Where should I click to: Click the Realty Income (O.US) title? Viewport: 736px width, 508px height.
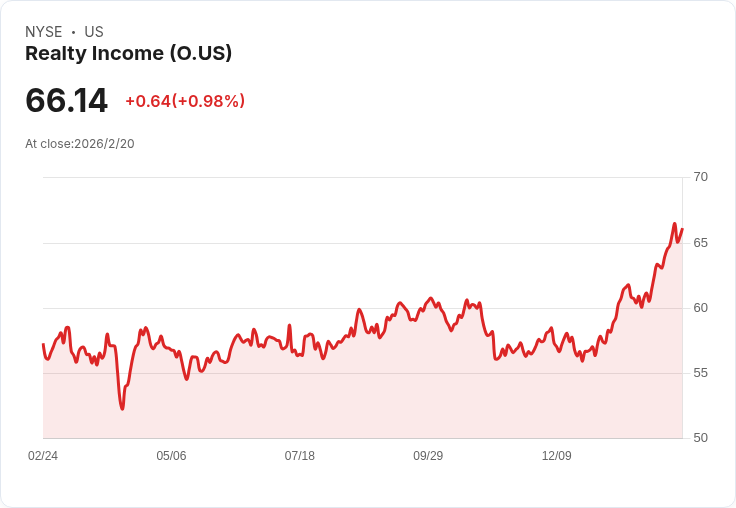(128, 53)
